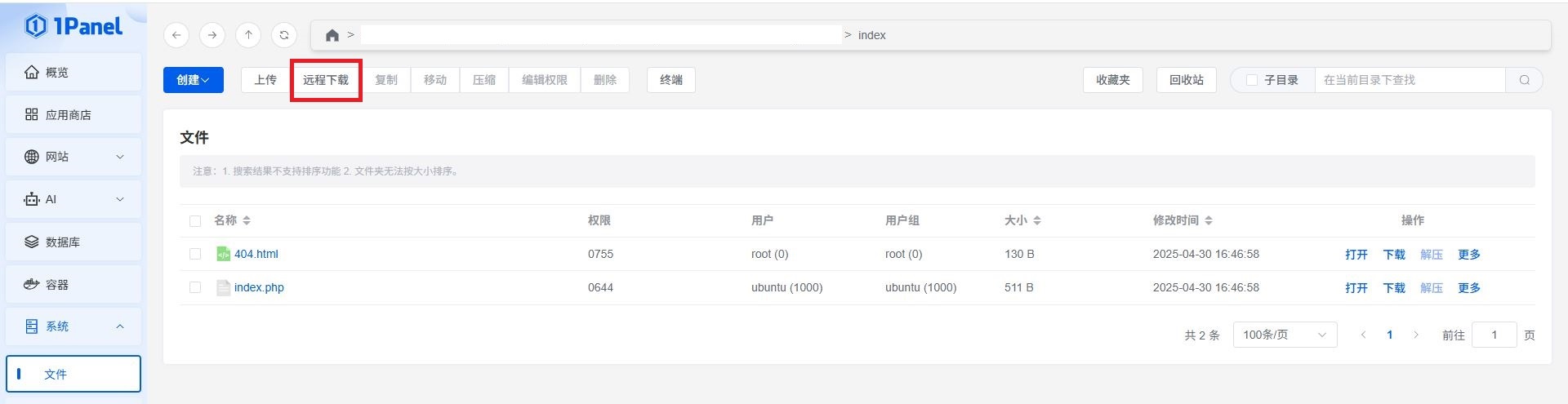The width and height of the screenshot is (1568, 404).
Task: Open the 100条/页 page size dropdown
Action: tap(1284, 335)
